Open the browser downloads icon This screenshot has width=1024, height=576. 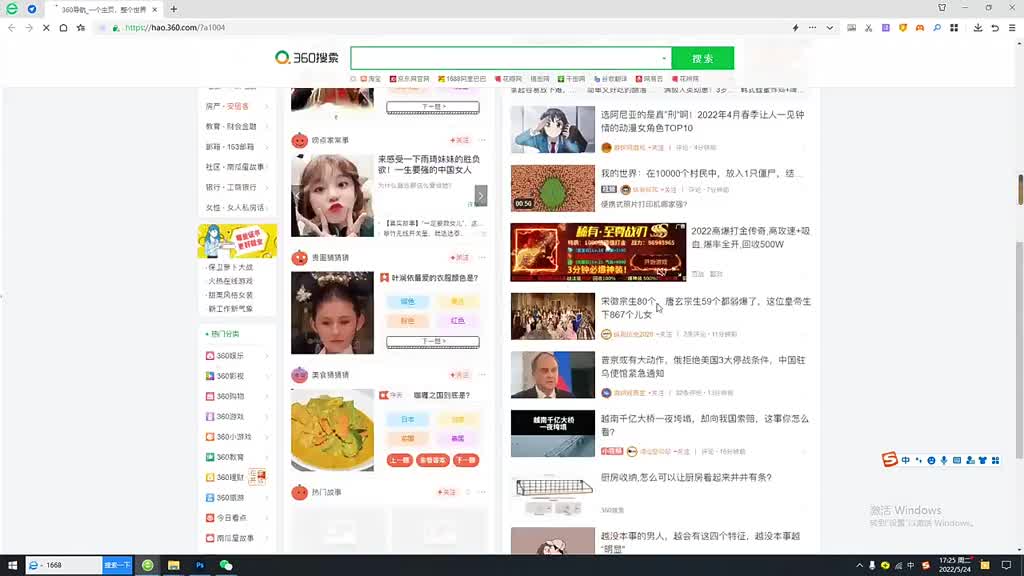(978, 28)
